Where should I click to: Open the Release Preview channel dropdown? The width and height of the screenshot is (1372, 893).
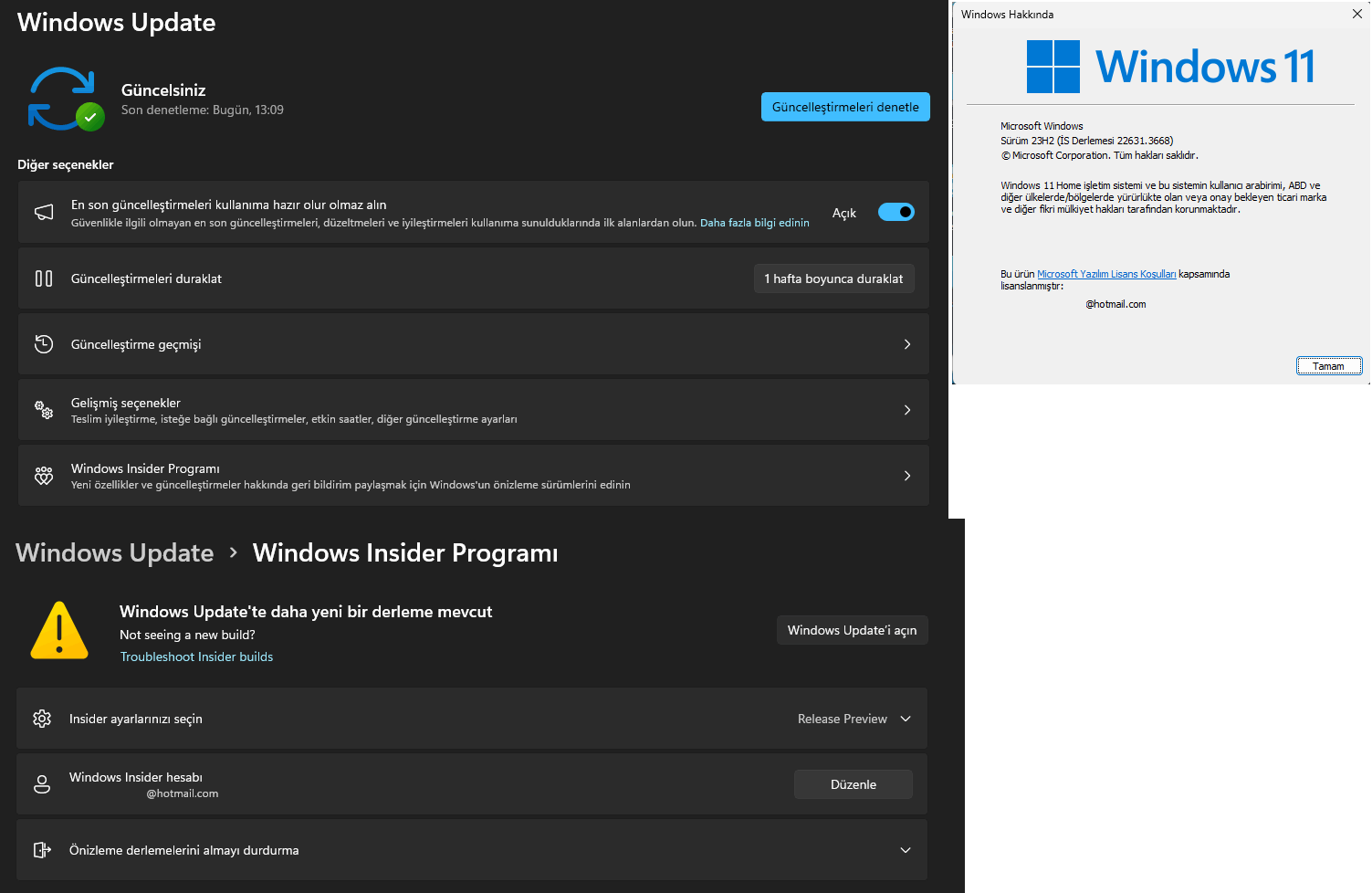854,719
